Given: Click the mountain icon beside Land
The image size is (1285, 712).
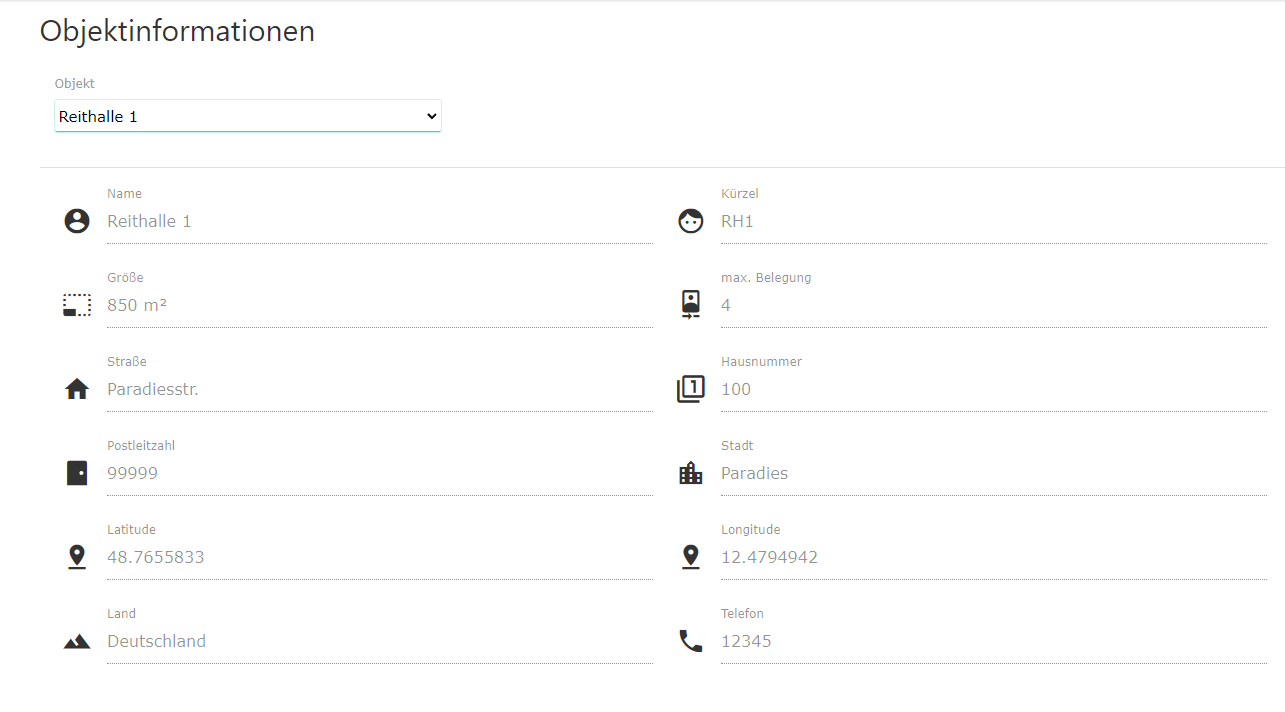Looking at the screenshot, I should (77, 642).
